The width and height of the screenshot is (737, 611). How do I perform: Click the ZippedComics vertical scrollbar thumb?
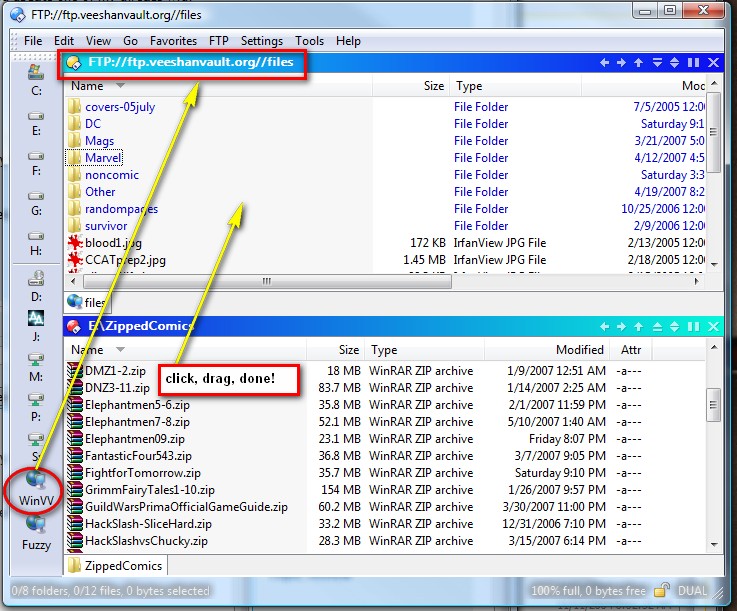click(713, 405)
